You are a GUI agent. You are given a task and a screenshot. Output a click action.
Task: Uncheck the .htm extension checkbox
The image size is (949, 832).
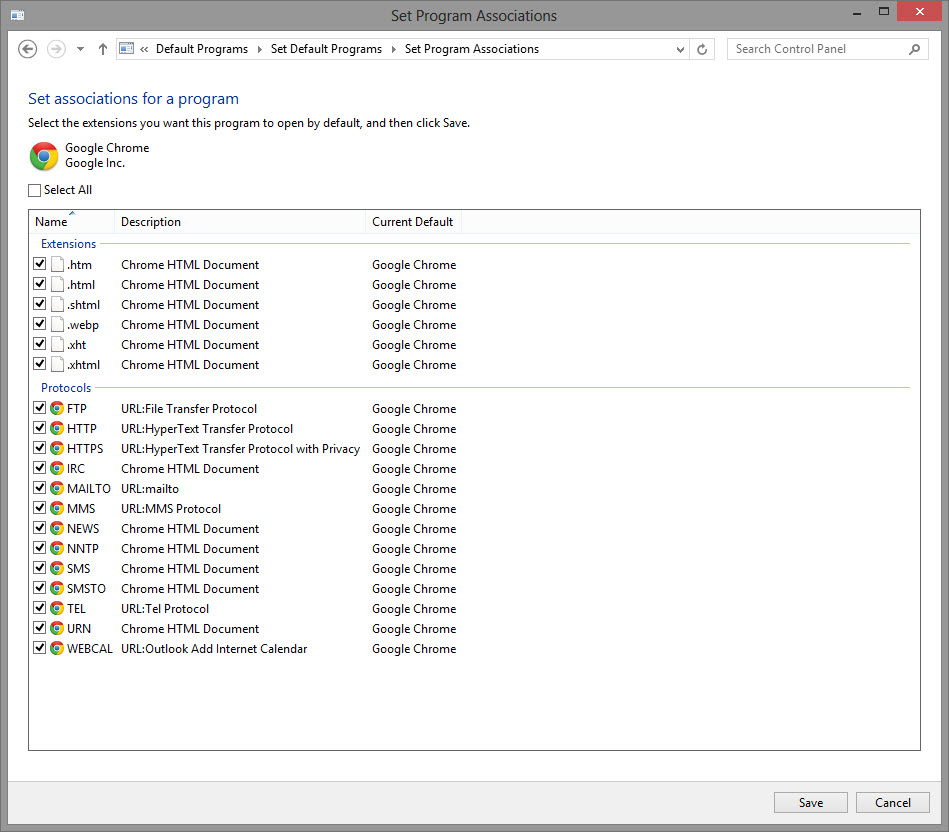coord(40,264)
